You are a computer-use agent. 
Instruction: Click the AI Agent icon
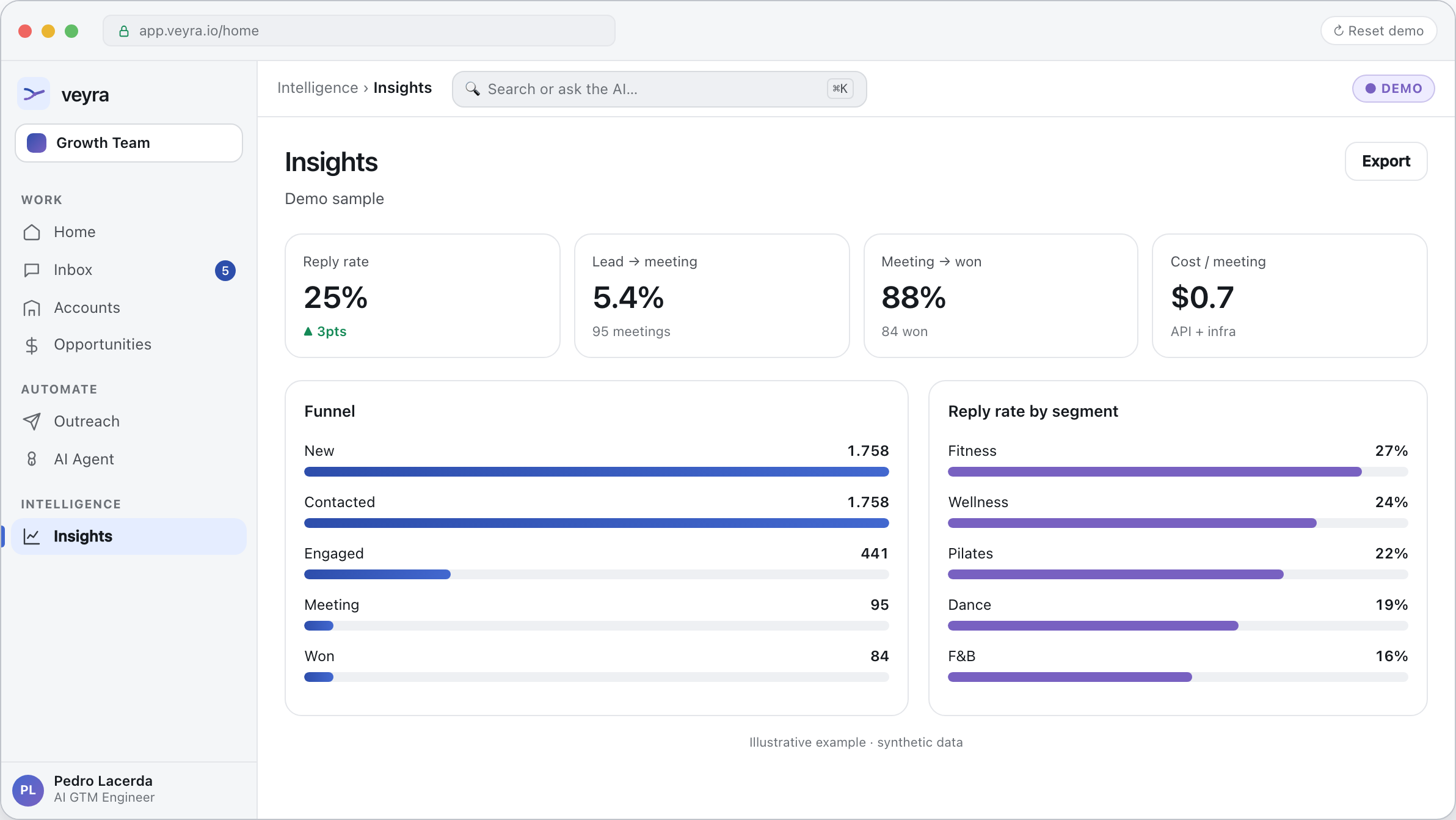pos(32,459)
